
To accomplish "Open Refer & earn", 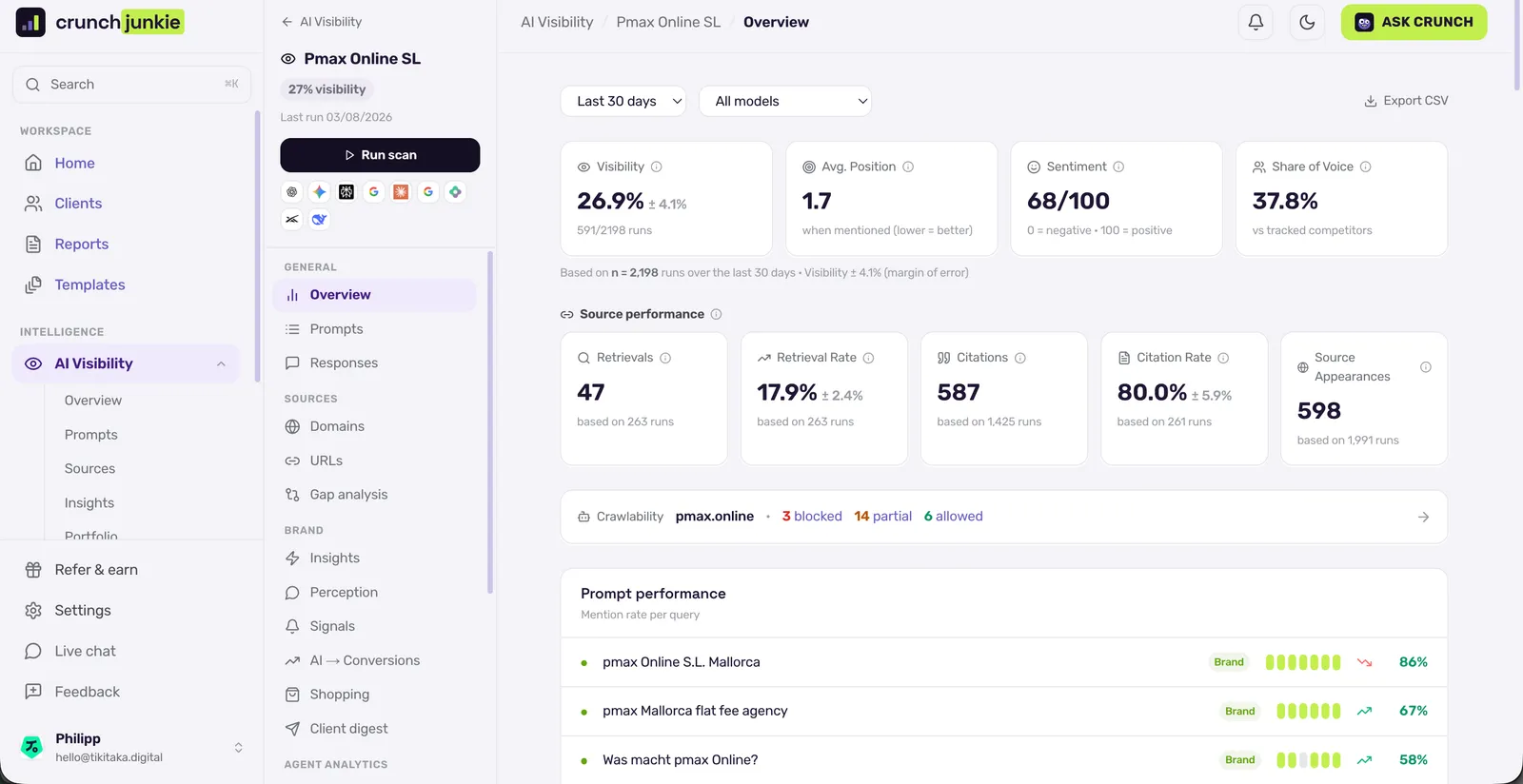I will click(96, 570).
